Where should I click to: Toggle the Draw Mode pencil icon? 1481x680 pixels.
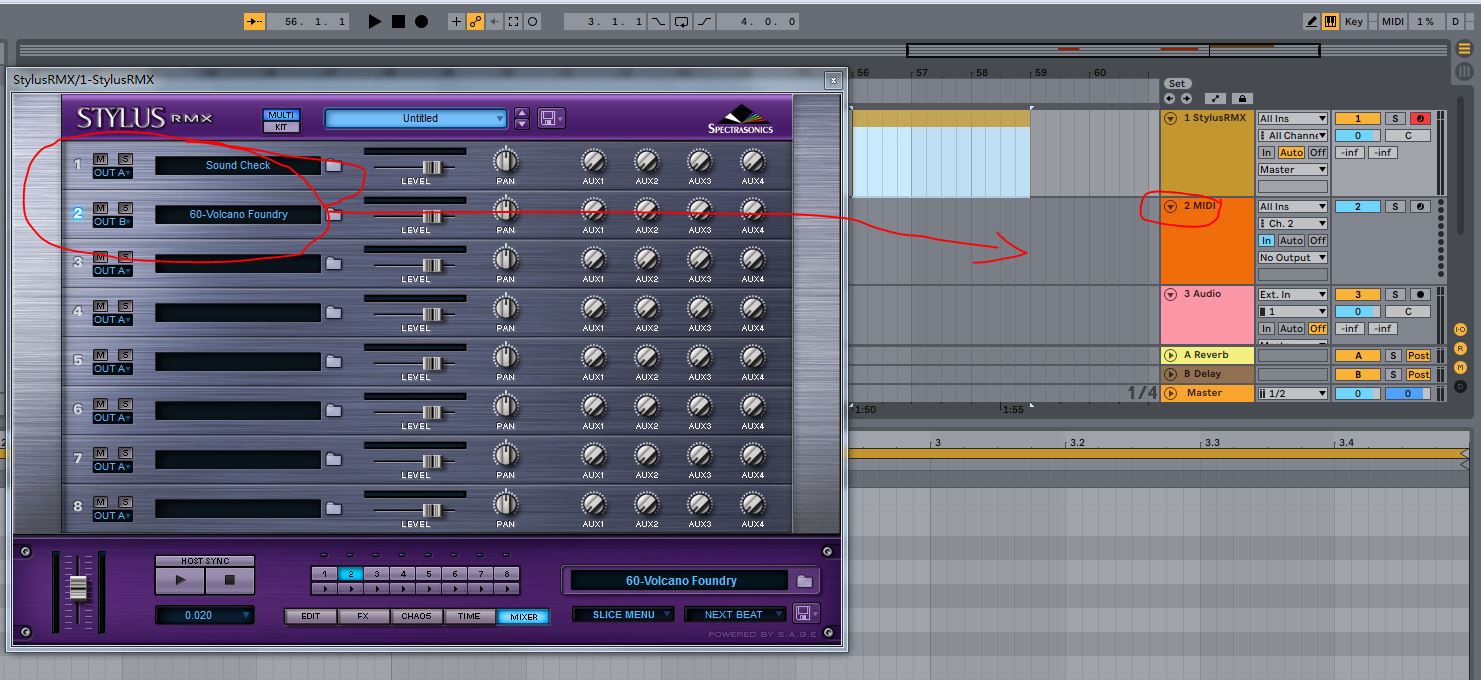click(1312, 21)
